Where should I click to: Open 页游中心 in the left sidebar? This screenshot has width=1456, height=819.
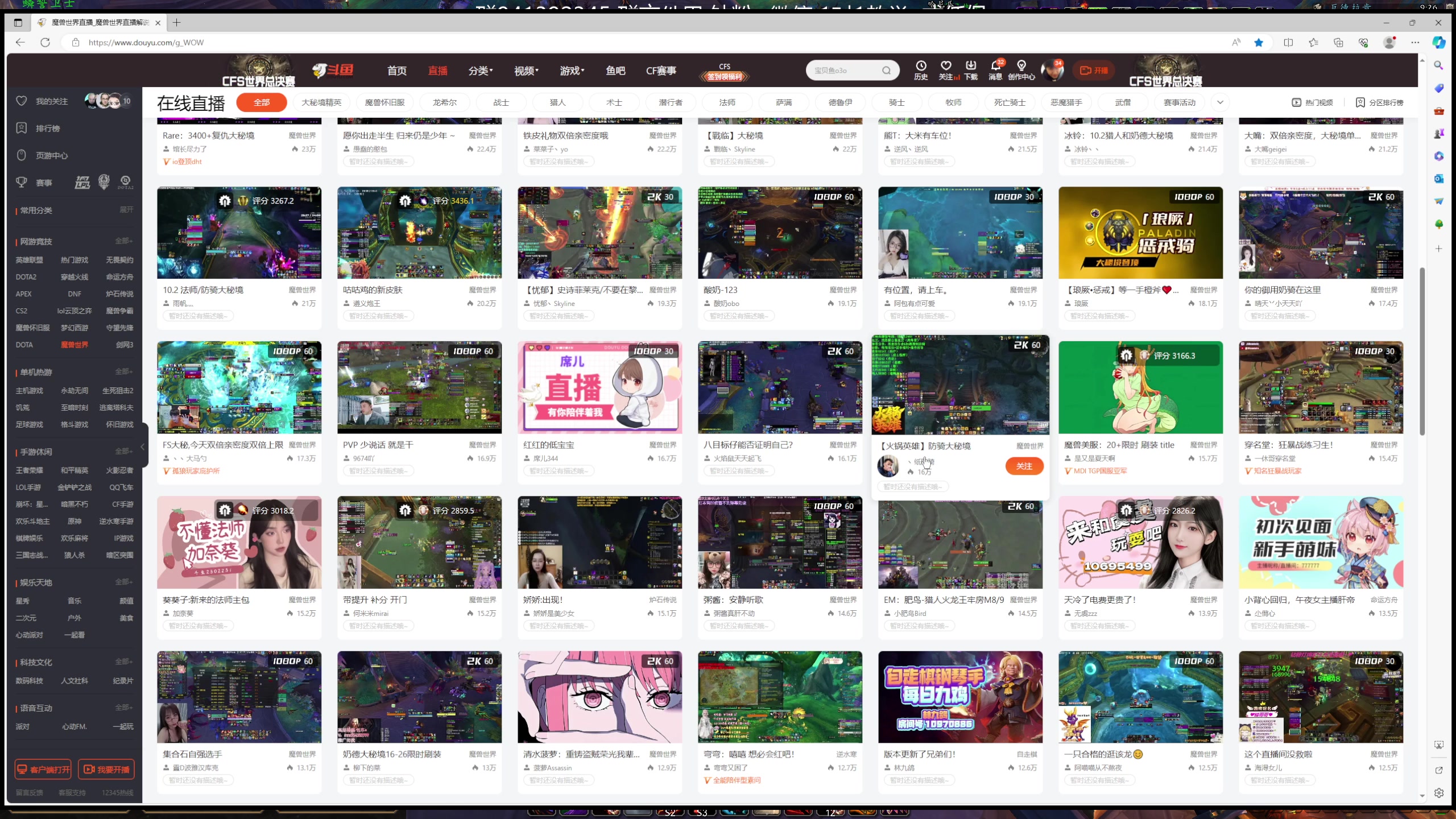click(x=52, y=156)
